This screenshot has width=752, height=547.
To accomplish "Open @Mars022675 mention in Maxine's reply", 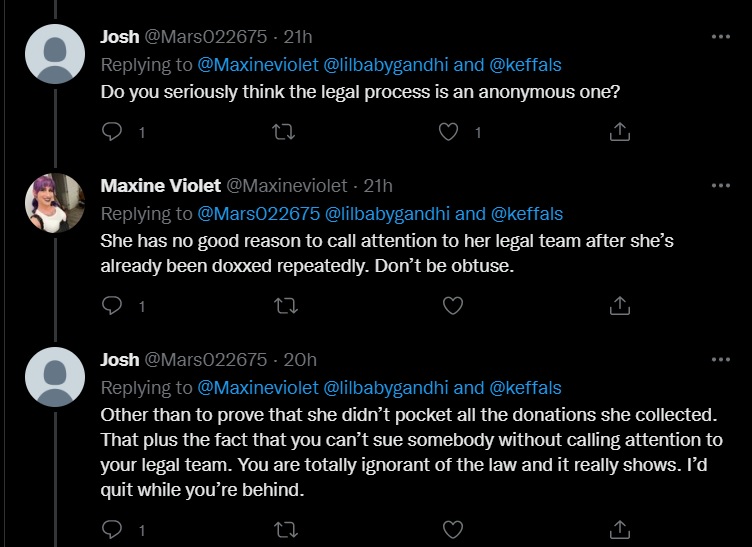I will pyautogui.click(x=258, y=214).
